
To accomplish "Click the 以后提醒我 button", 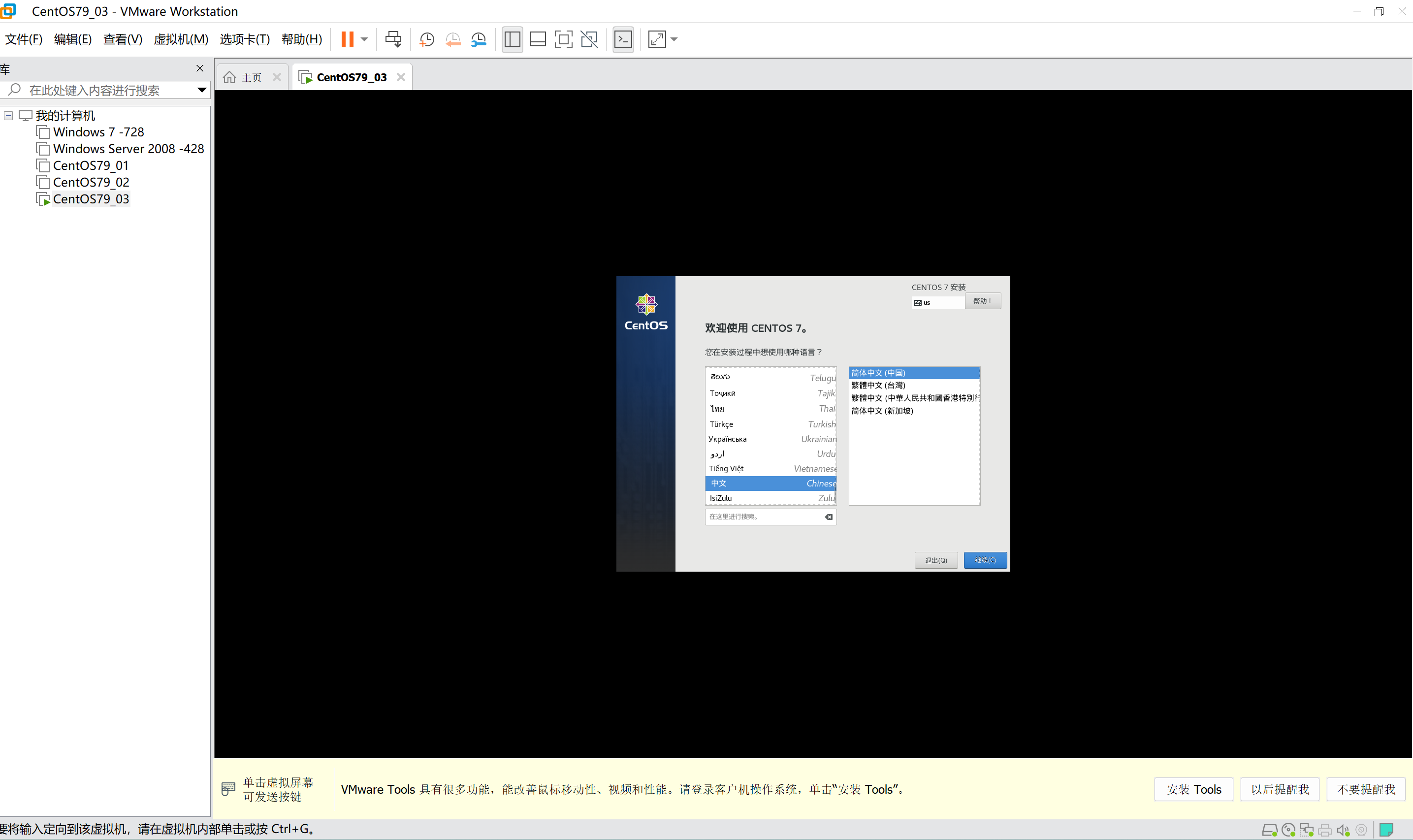I will 1280,789.
